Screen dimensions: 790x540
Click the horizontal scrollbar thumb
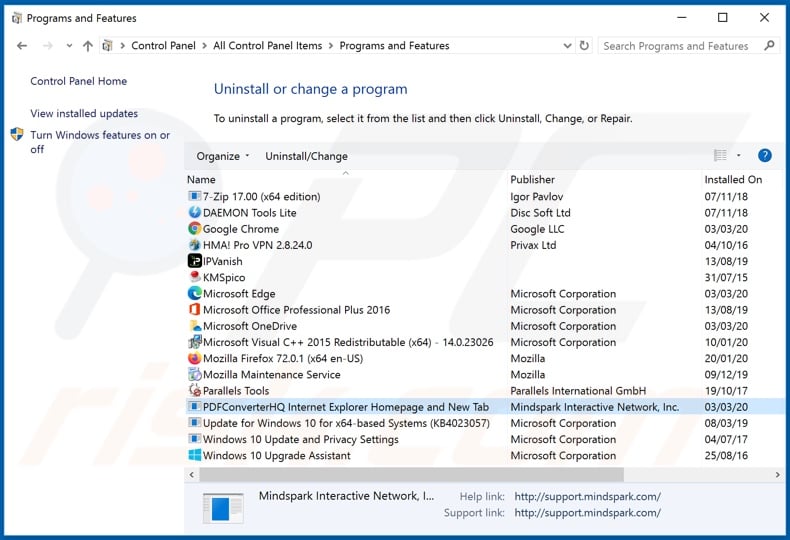click(x=411, y=475)
